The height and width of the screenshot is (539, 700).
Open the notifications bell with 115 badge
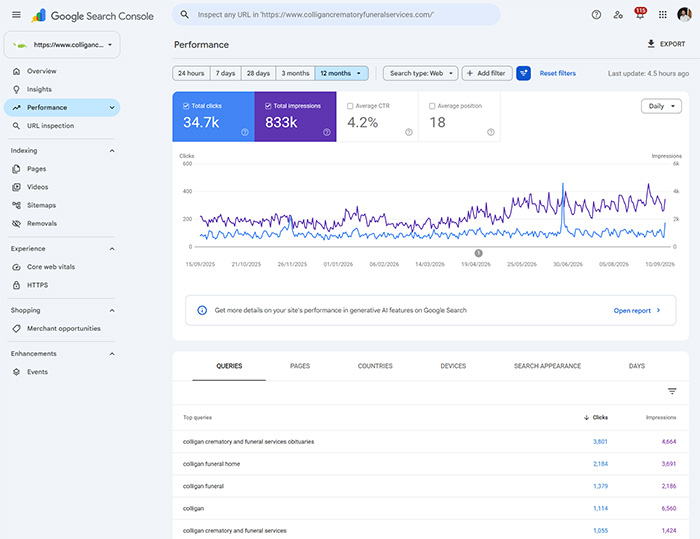640,14
